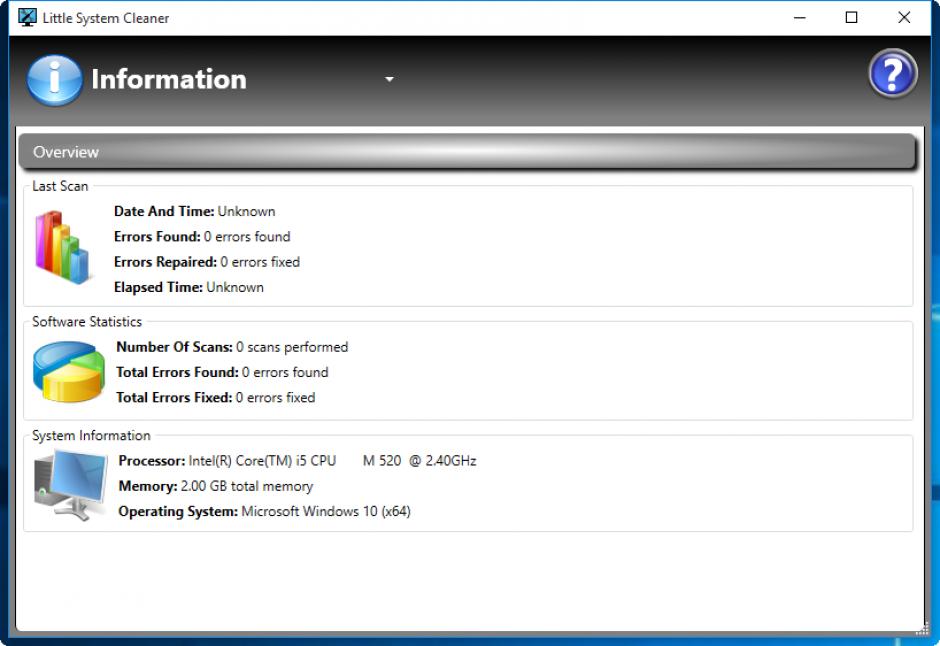The height and width of the screenshot is (646, 940).
Task: Click the Number Of Scans row
Action: coord(231,347)
